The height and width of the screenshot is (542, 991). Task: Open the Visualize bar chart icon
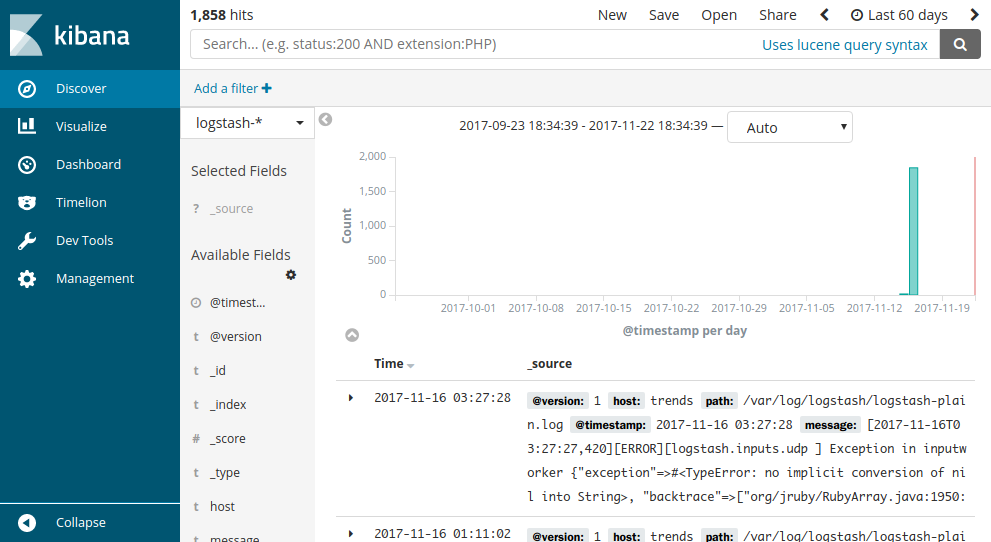[28, 127]
